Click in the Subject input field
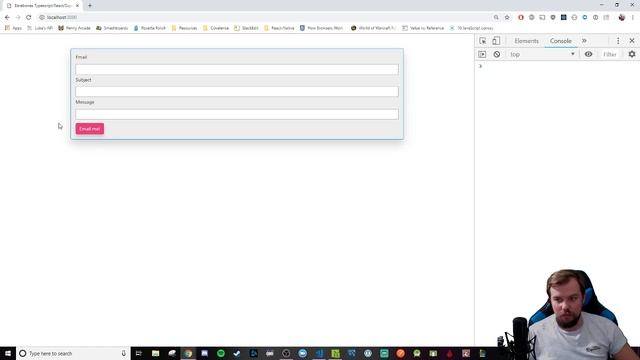This screenshot has height=360, width=640. pyautogui.click(x=237, y=91)
